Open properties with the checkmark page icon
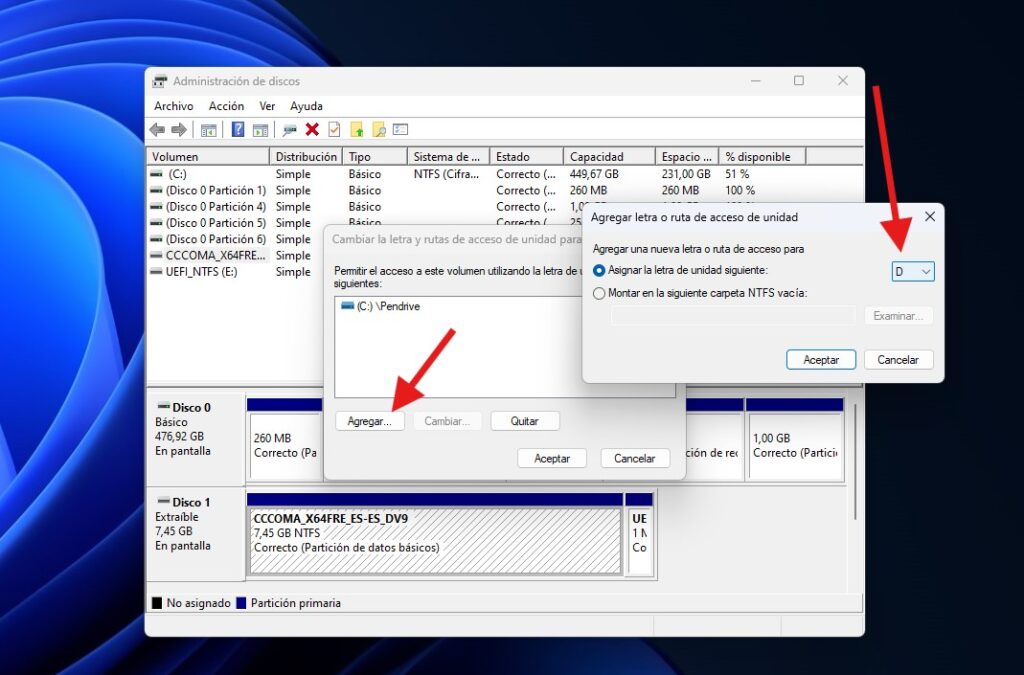 [334, 129]
